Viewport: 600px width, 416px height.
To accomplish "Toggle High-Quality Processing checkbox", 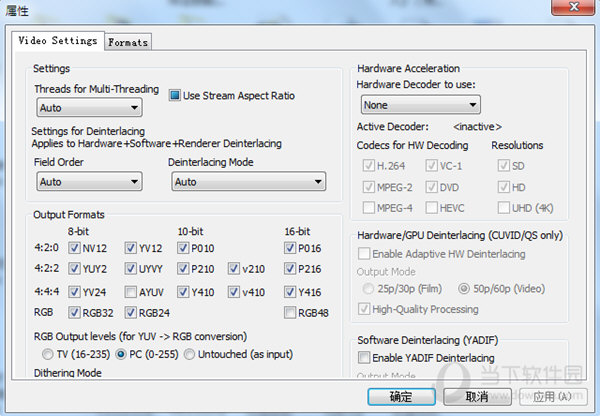I will click(x=364, y=309).
